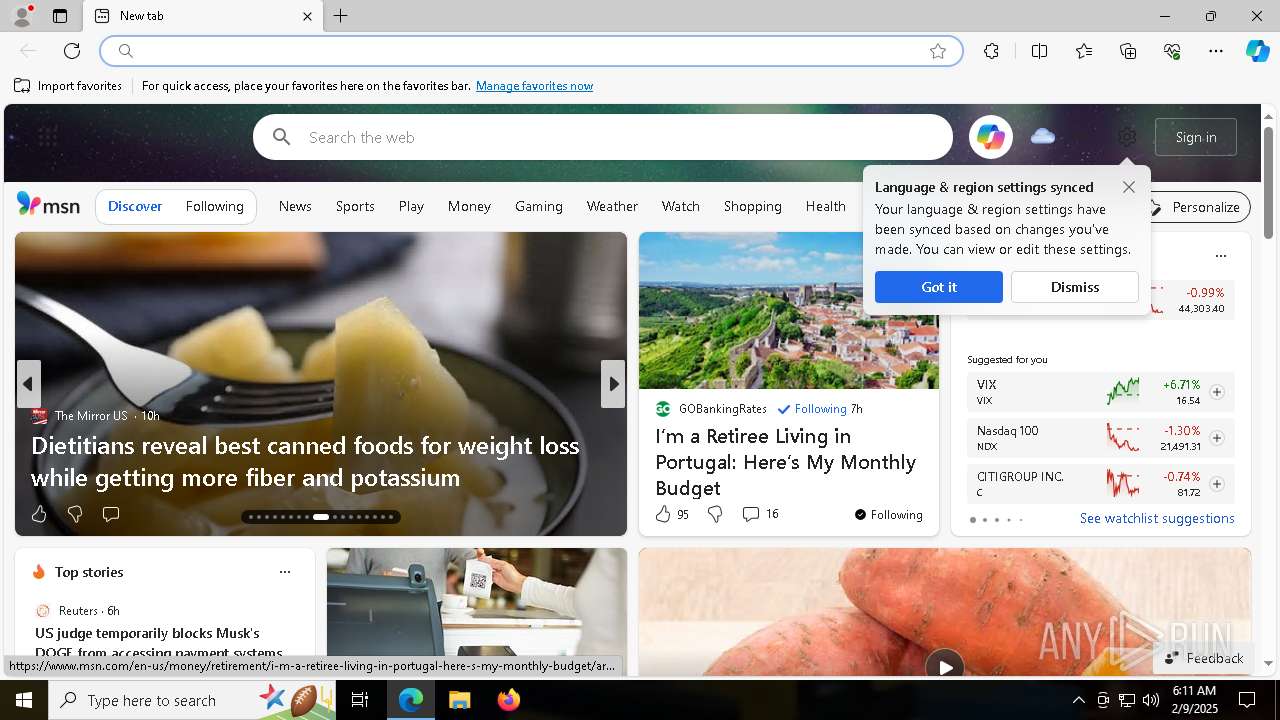Screen dimensions: 1280x720
Task: Open the Personalize button
Action: 1195,207
